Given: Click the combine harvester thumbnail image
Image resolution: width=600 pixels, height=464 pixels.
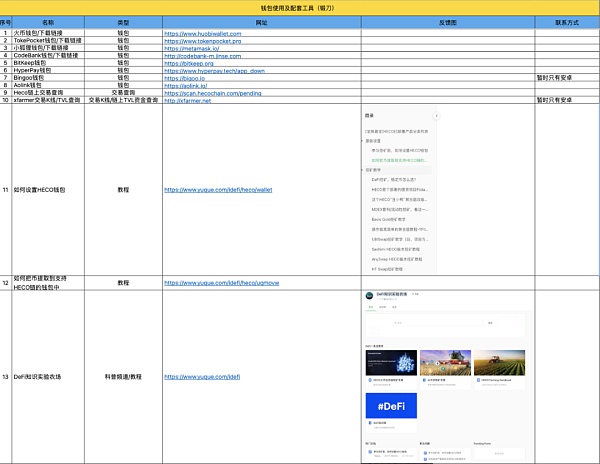Looking at the screenshot, I should click(446, 363).
